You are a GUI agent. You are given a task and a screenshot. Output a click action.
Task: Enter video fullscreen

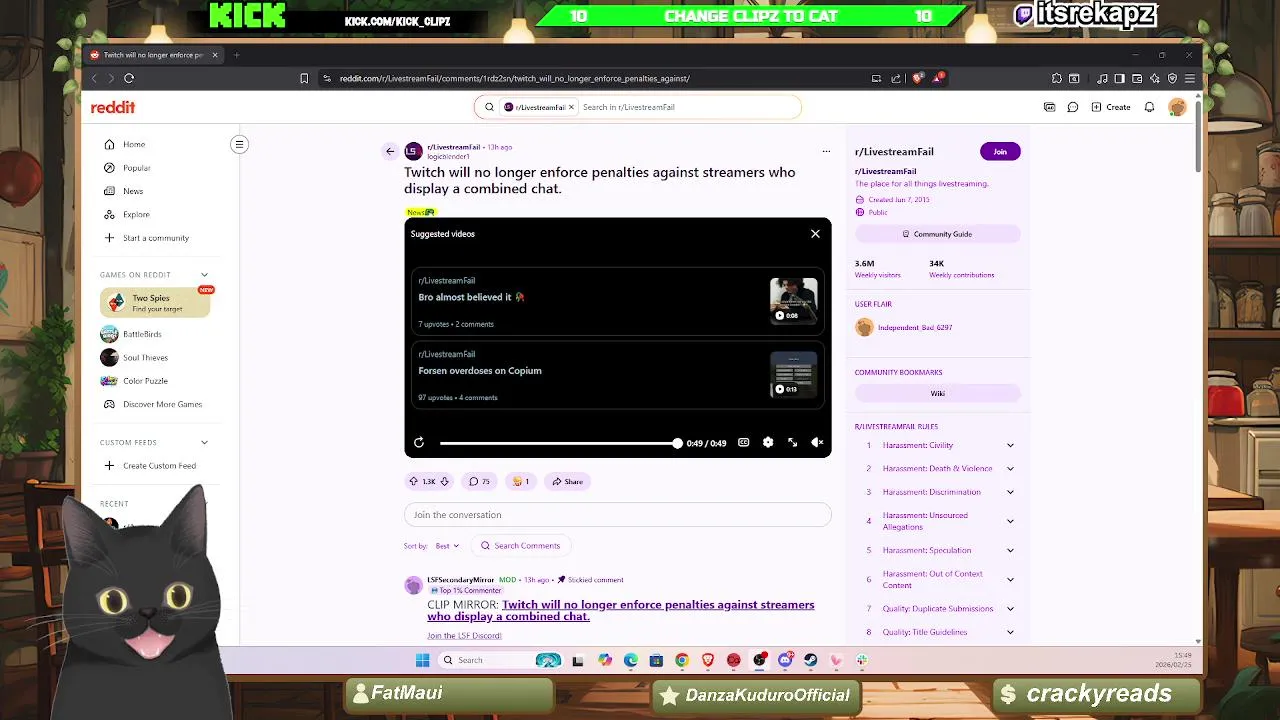click(x=792, y=442)
